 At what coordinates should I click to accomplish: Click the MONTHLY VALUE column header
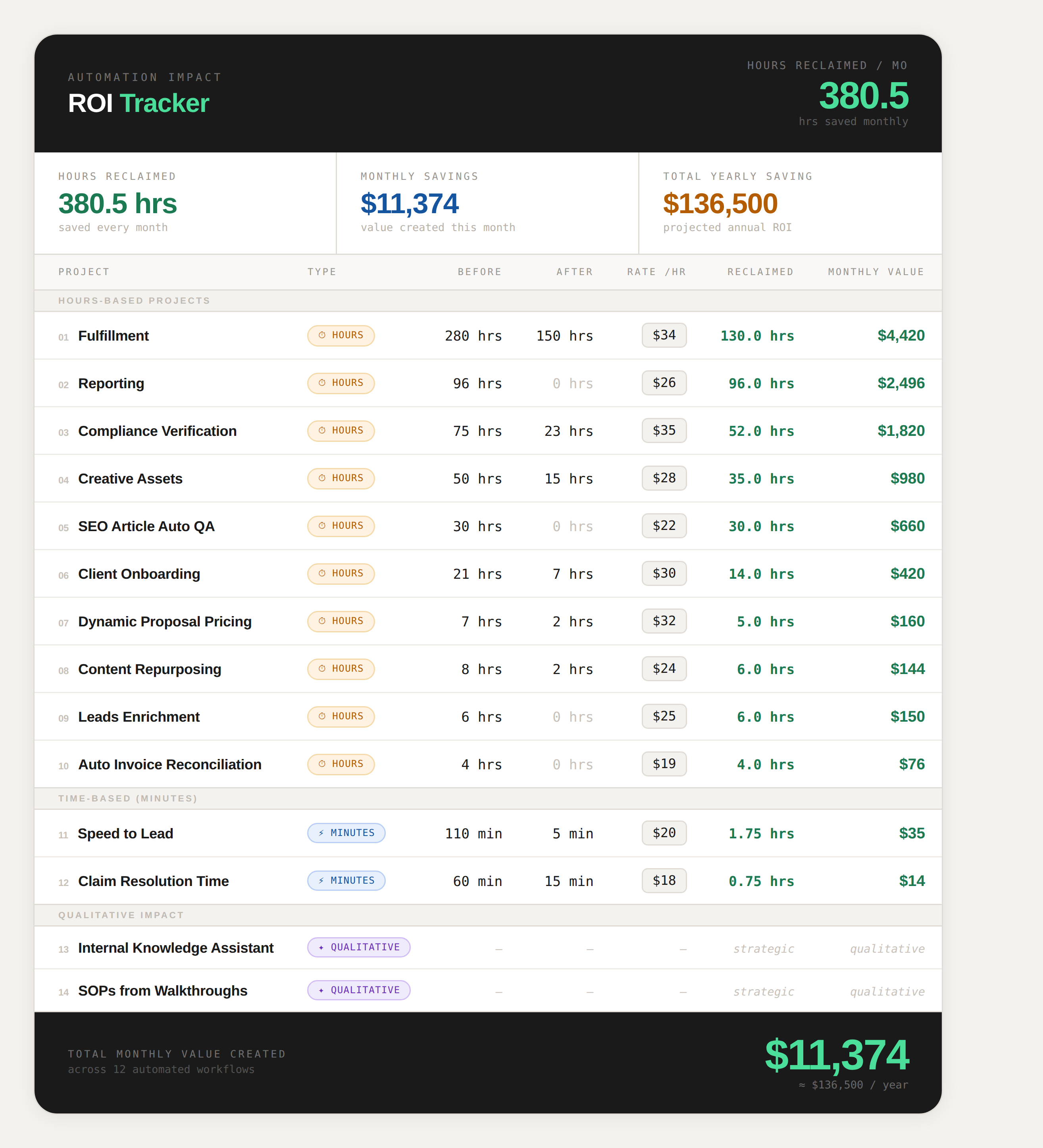point(876,272)
